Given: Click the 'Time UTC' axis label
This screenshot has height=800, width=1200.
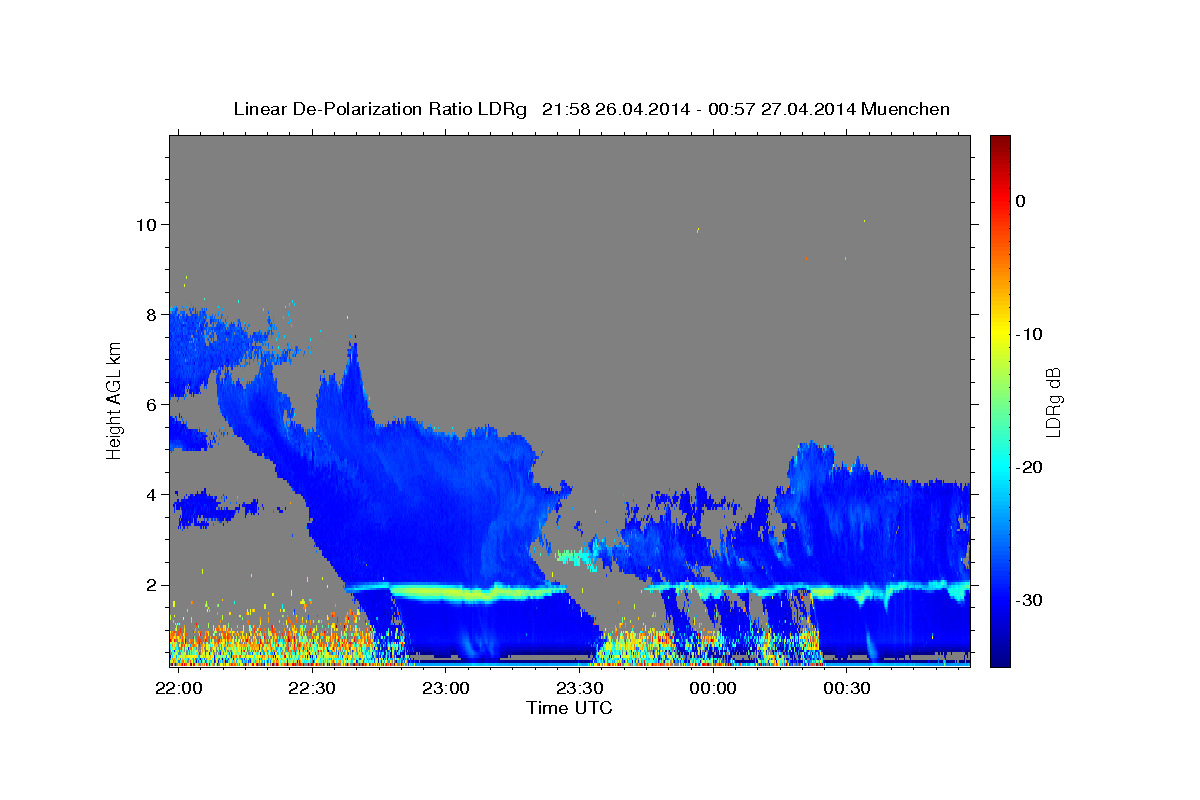Looking at the screenshot, I should tap(569, 708).
